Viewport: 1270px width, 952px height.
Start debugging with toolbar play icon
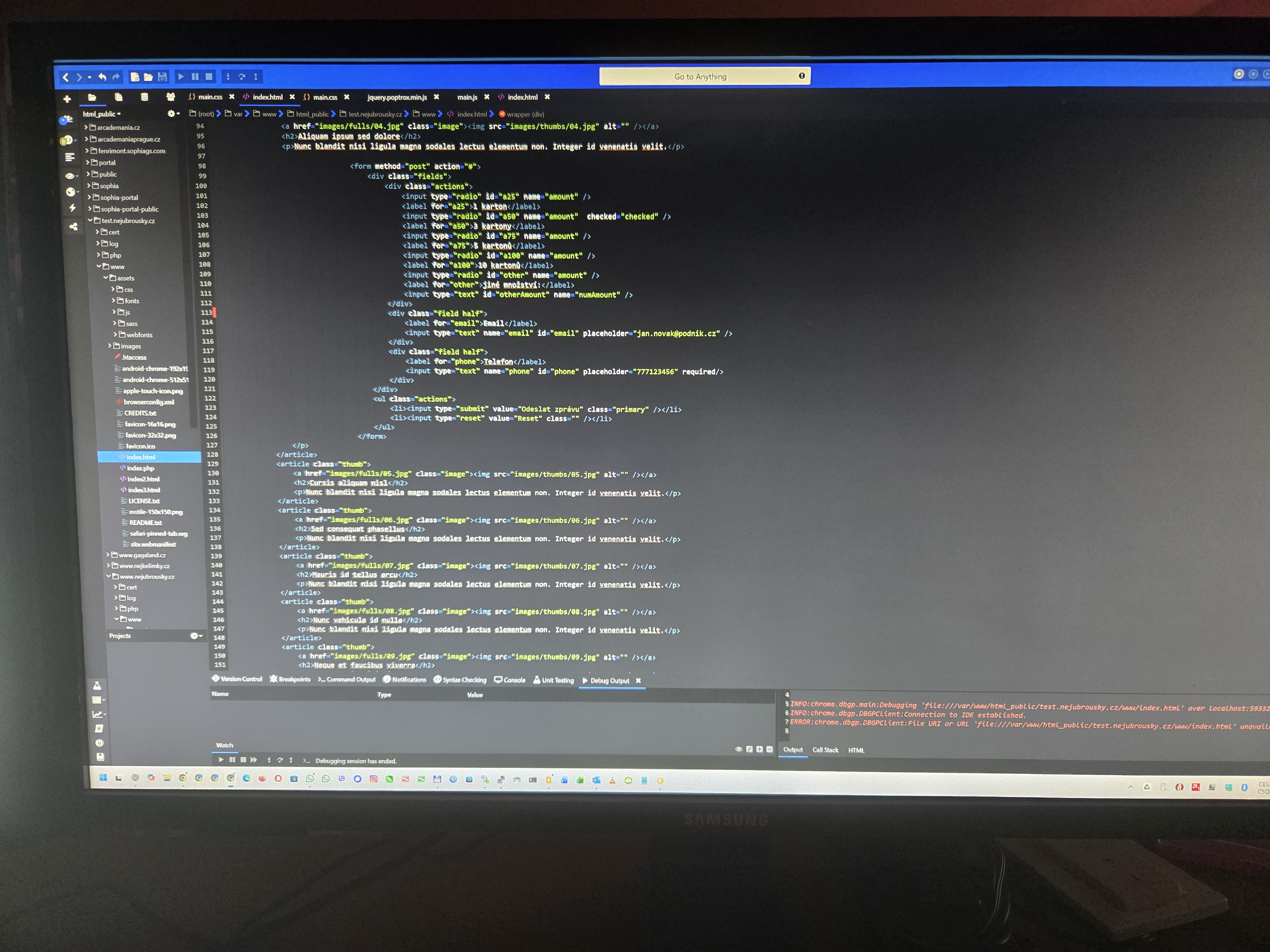click(x=181, y=76)
